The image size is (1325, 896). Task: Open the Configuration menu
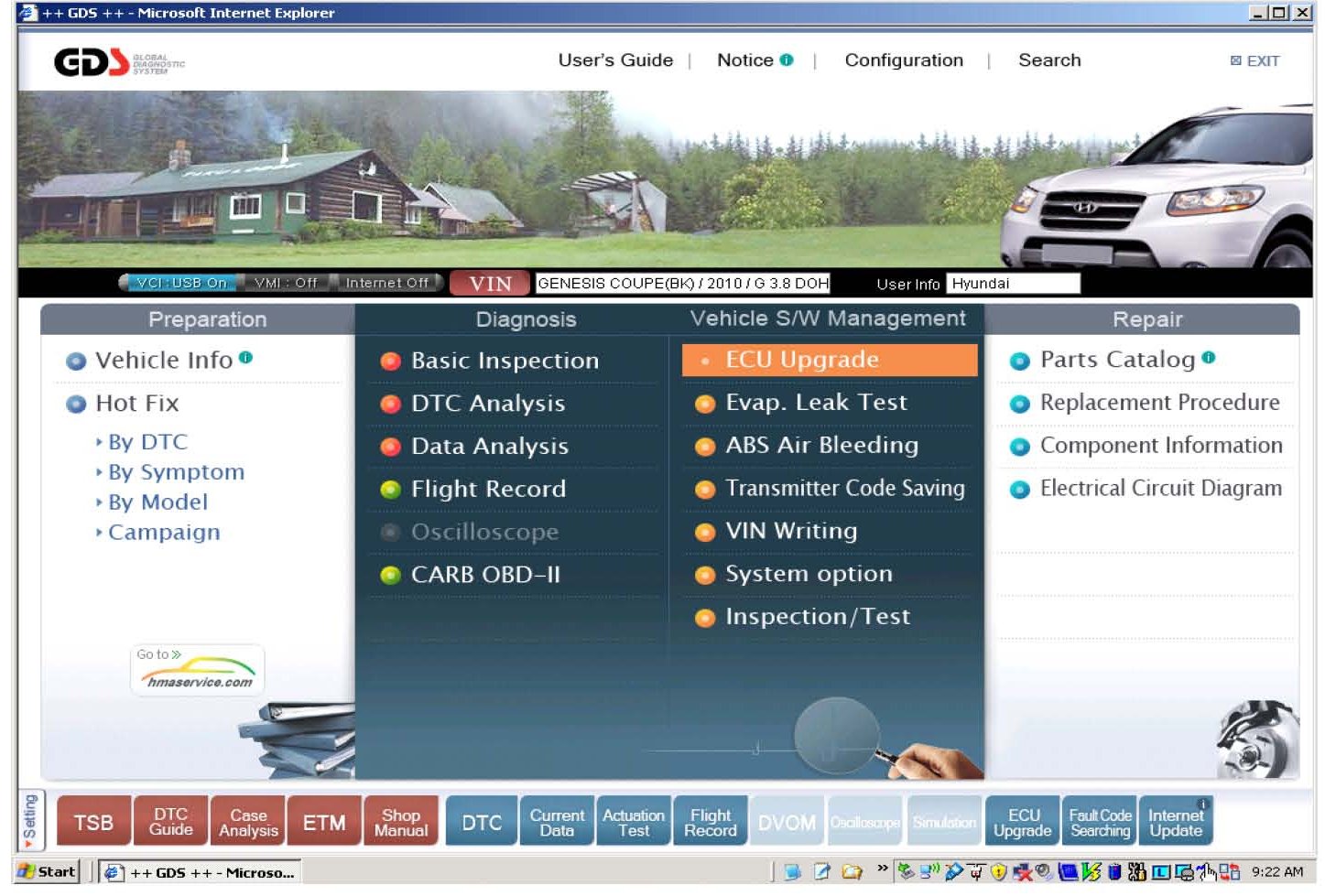pyautogui.click(x=903, y=60)
